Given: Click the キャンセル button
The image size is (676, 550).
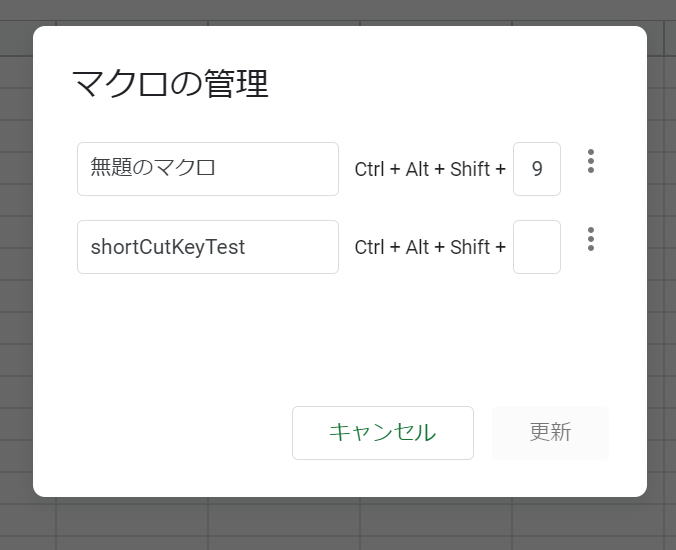Looking at the screenshot, I should (x=383, y=433).
